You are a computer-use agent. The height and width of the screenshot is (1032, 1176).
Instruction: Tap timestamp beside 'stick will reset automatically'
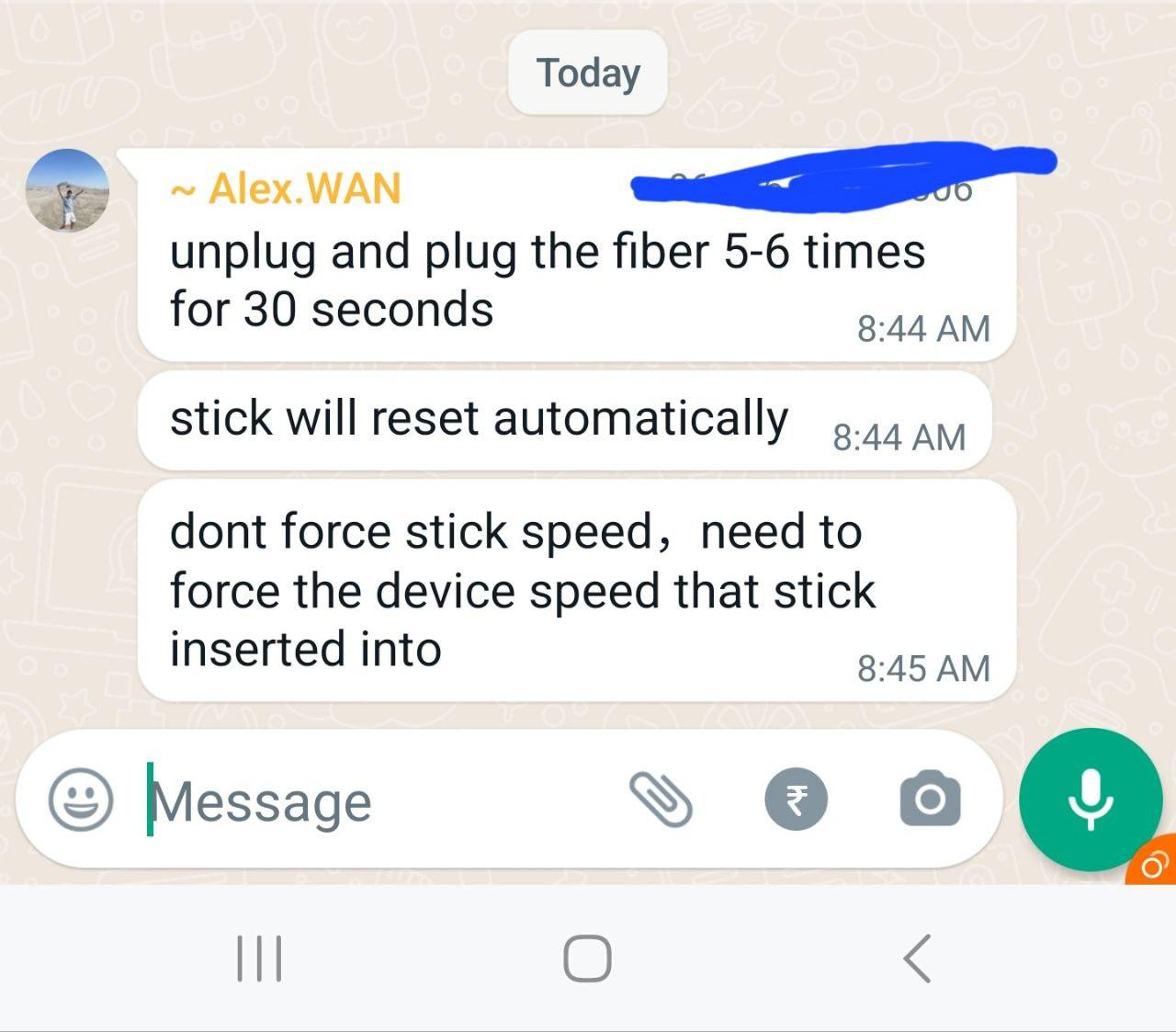[899, 437]
